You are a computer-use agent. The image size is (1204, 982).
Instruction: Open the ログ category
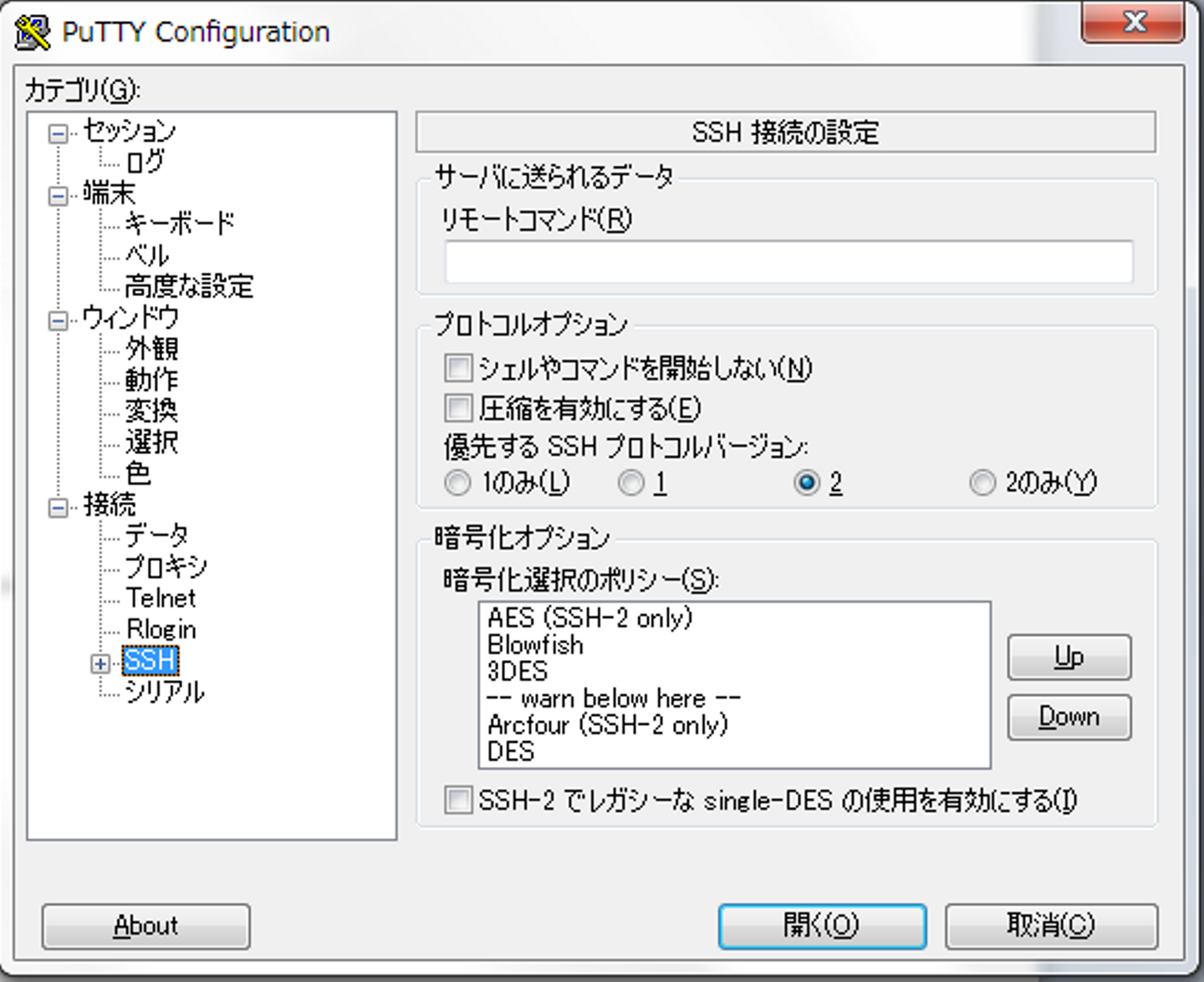point(145,162)
